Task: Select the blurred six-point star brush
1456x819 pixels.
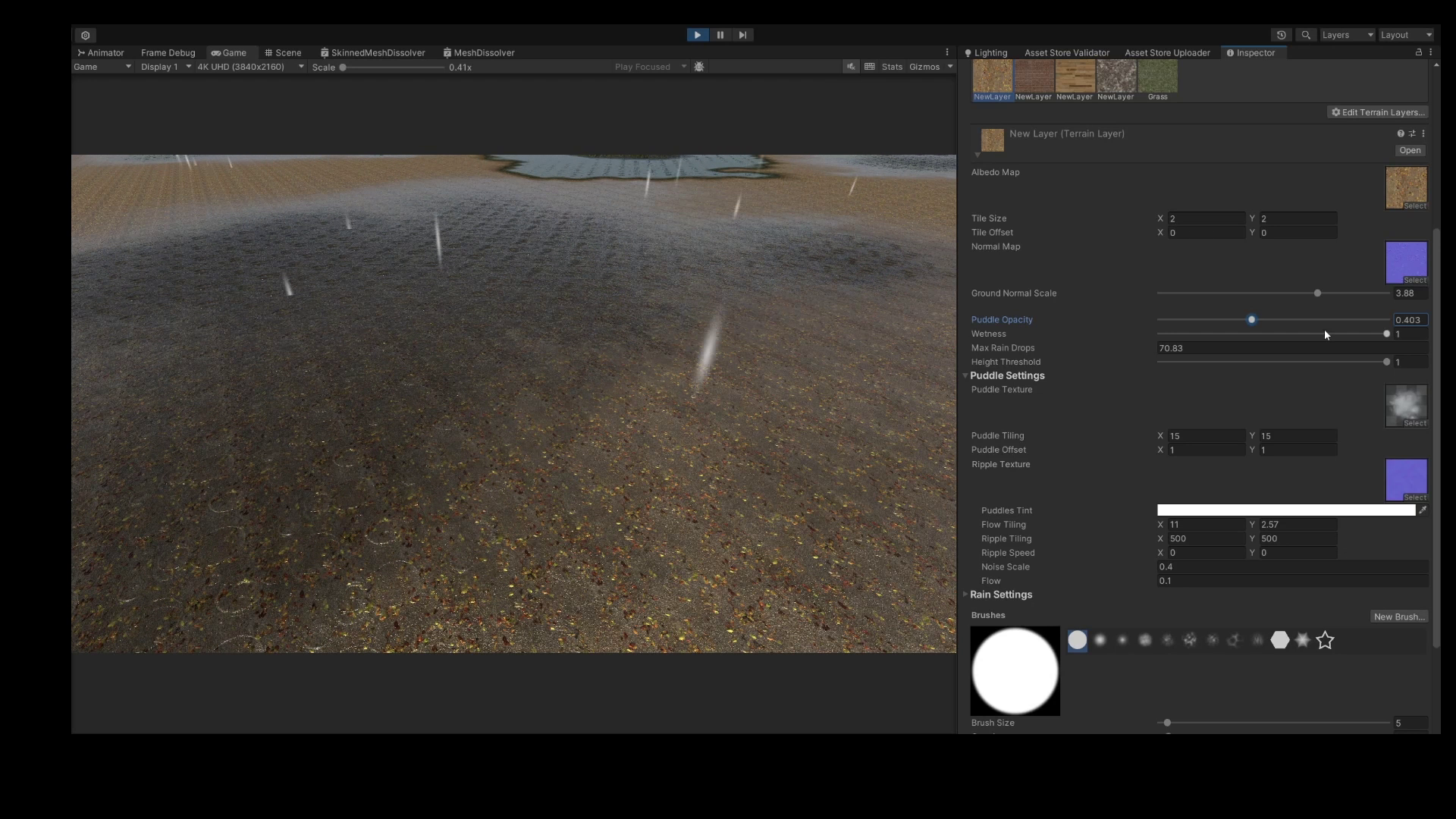Action: tap(1302, 641)
